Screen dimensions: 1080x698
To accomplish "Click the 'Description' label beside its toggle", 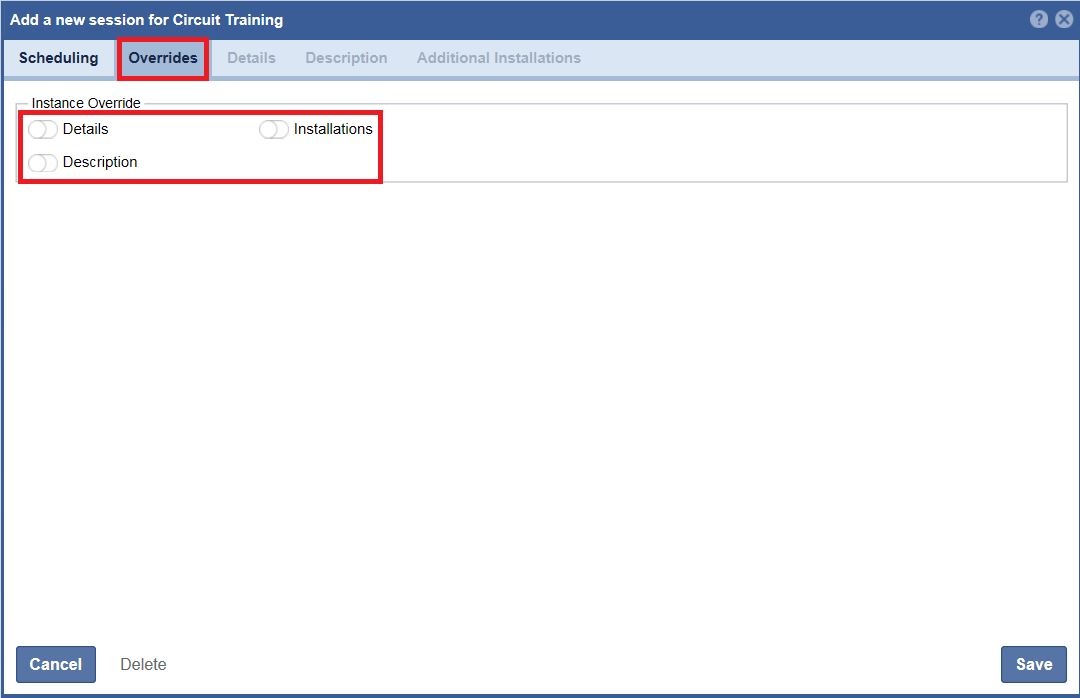I will coord(100,162).
